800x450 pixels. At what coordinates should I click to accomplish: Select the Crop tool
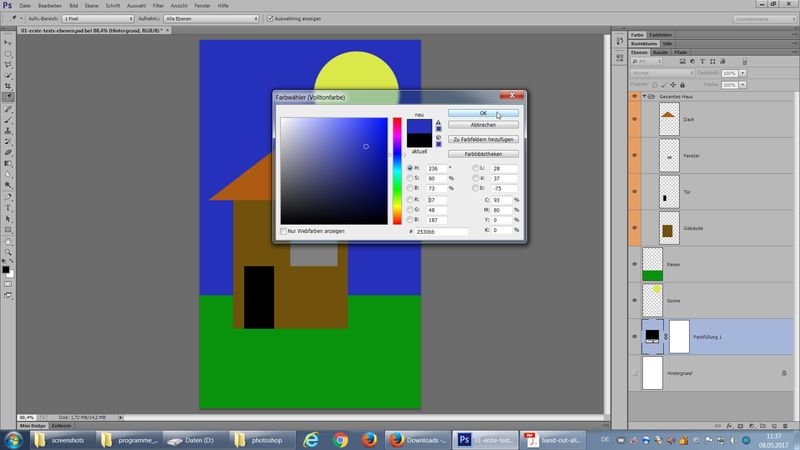[8, 86]
